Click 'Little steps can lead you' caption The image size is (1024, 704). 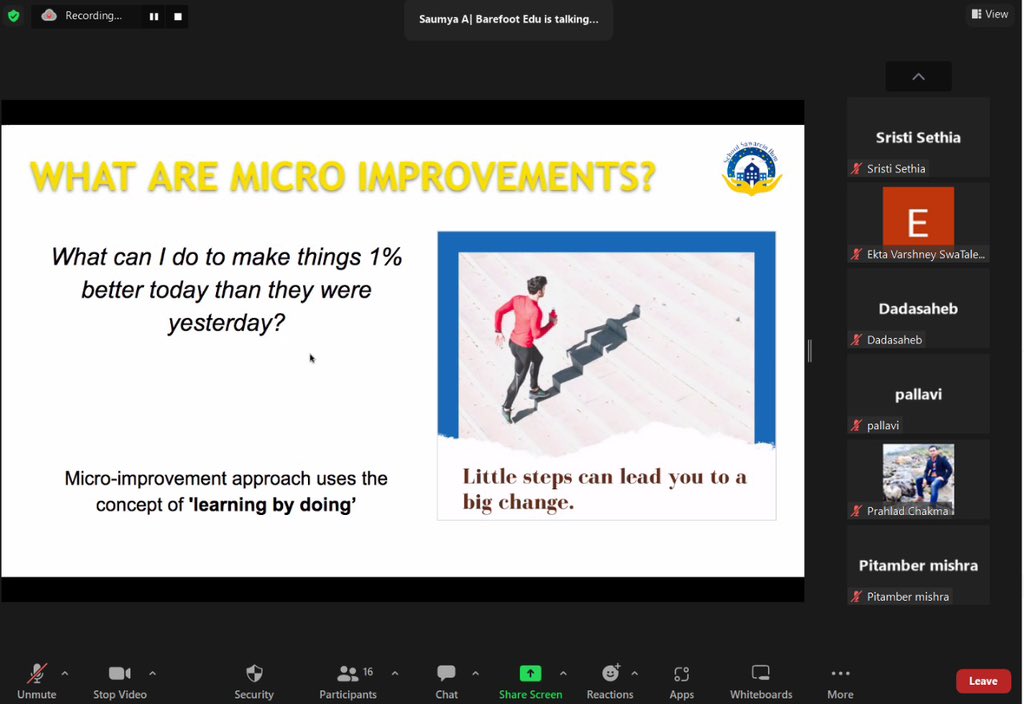(x=605, y=488)
